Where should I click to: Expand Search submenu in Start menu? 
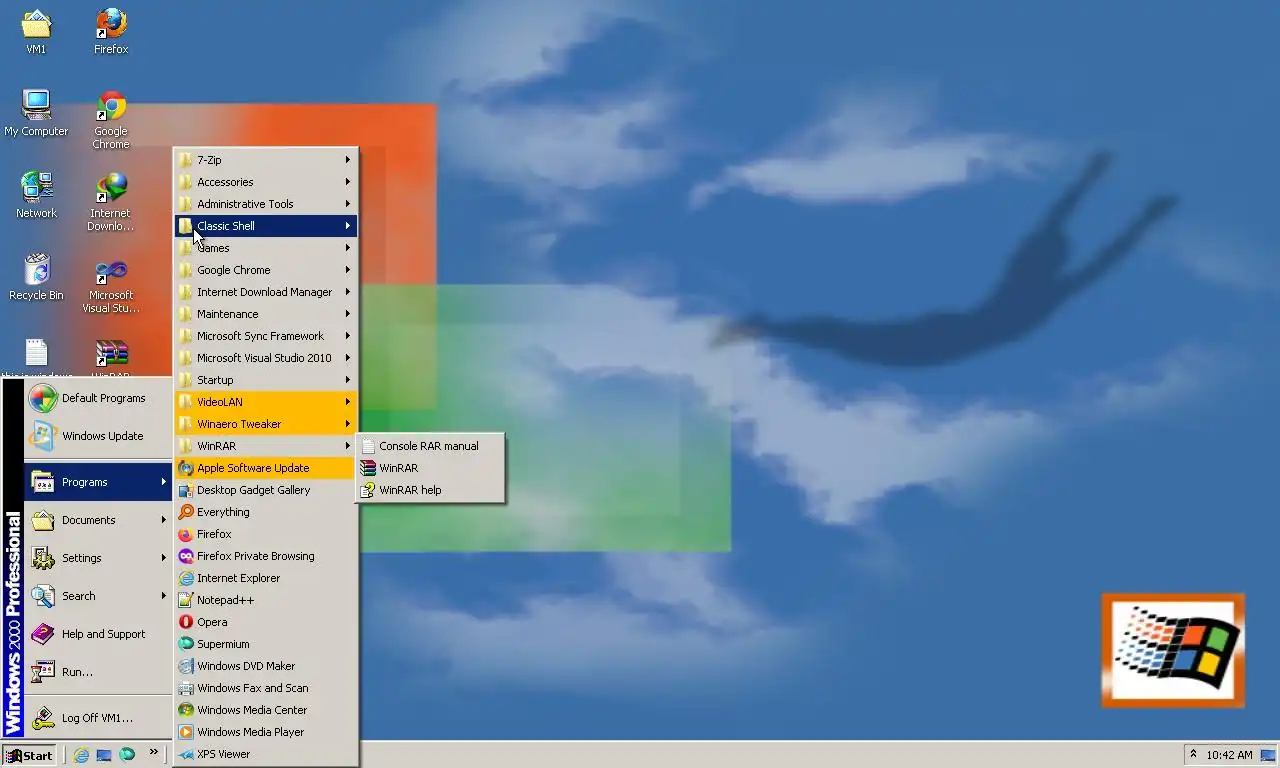tap(98, 596)
